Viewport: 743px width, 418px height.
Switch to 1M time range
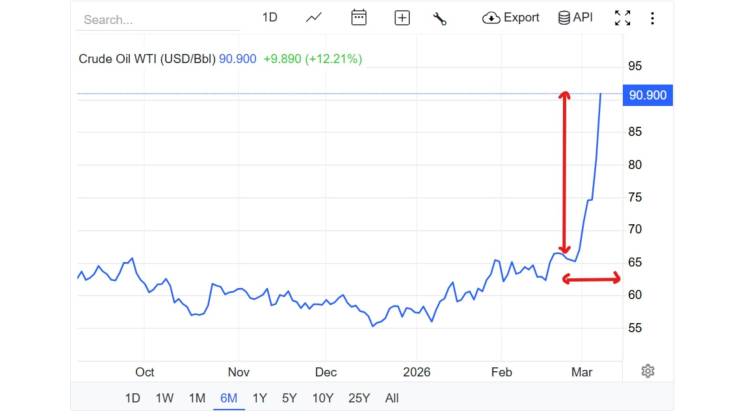[197, 398]
